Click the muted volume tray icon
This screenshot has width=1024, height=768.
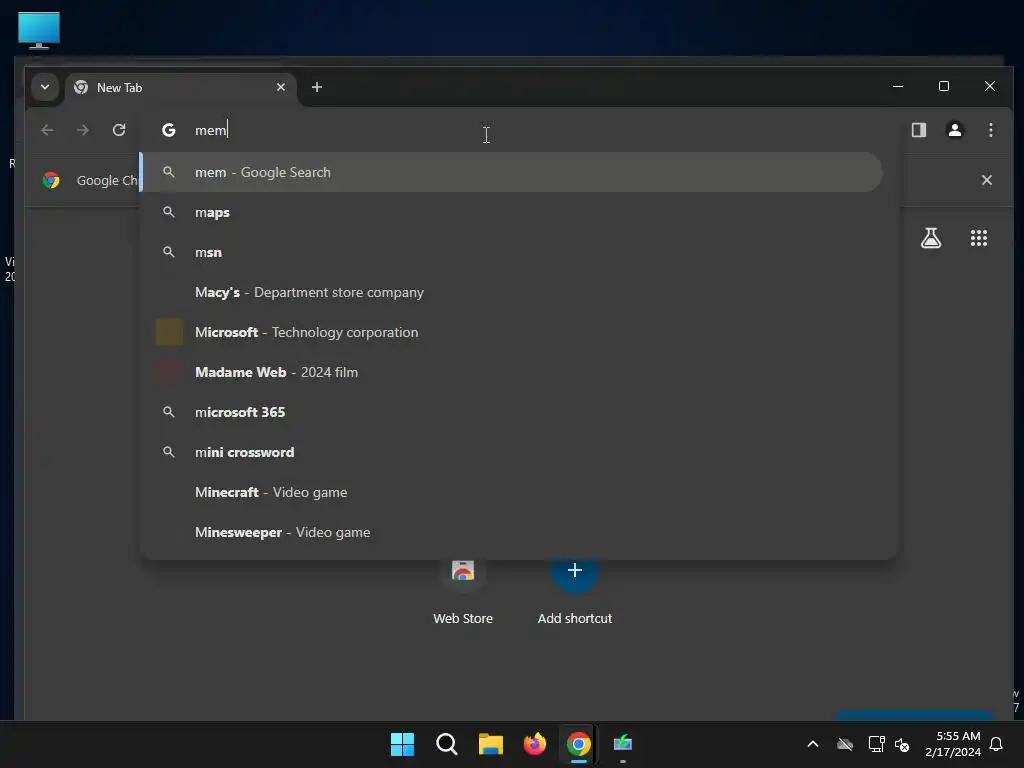click(902, 744)
